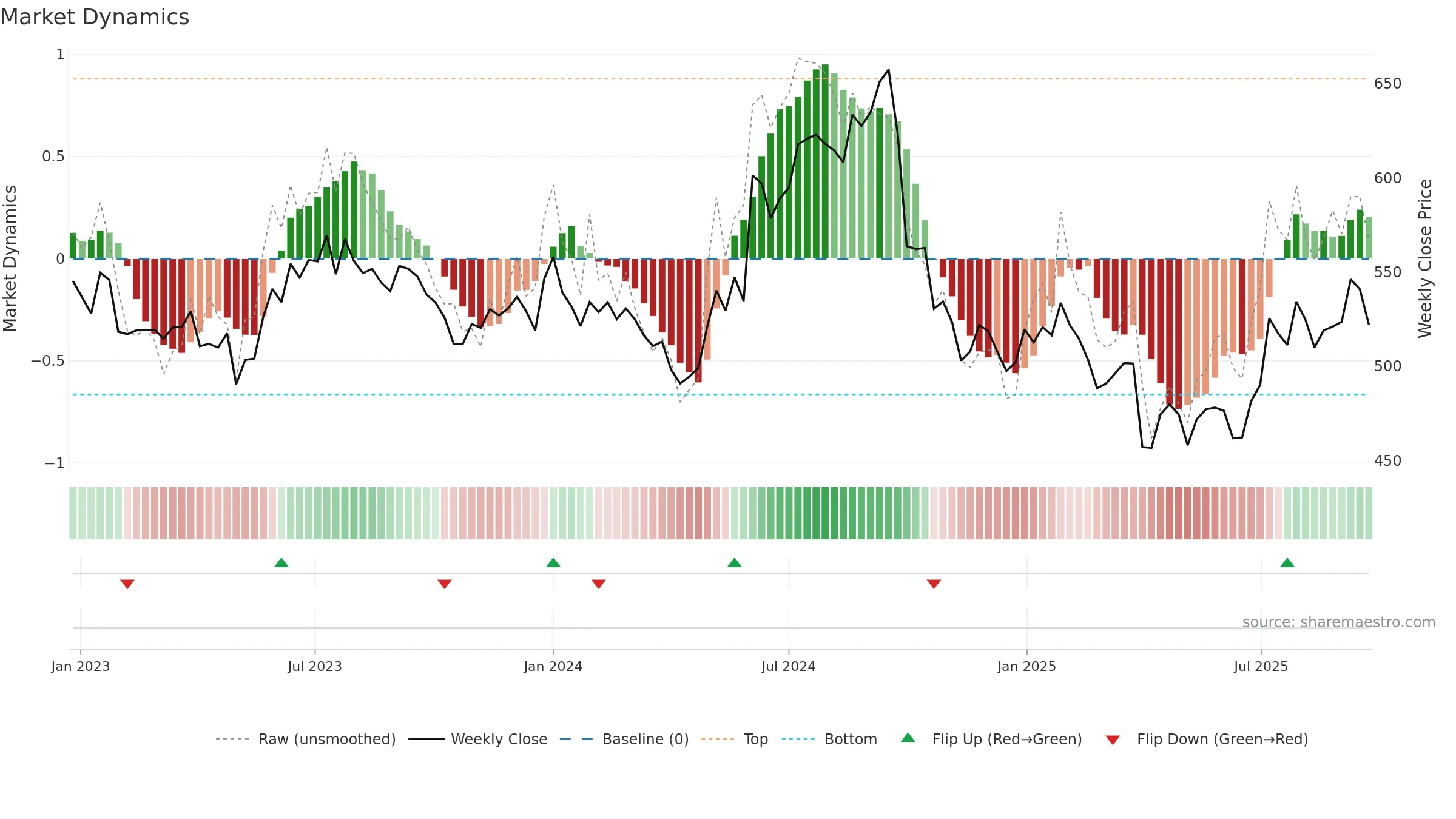The image size is (1456, 819).
Task: Select the flip-up marker before Jul 2024
Action: 735,562
